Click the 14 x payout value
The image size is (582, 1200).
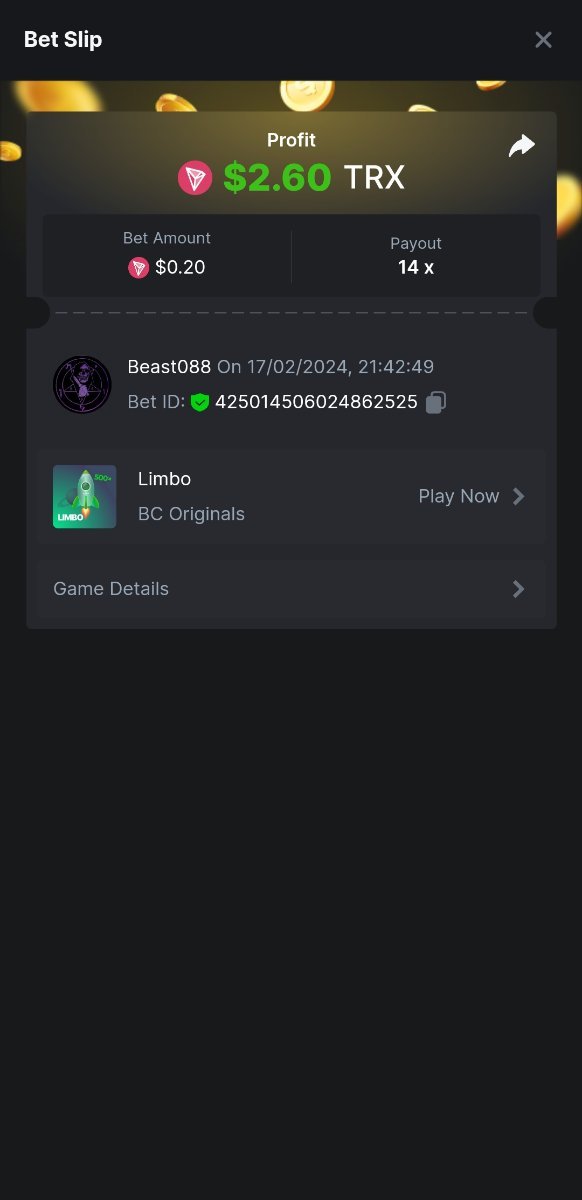(416, 267)
